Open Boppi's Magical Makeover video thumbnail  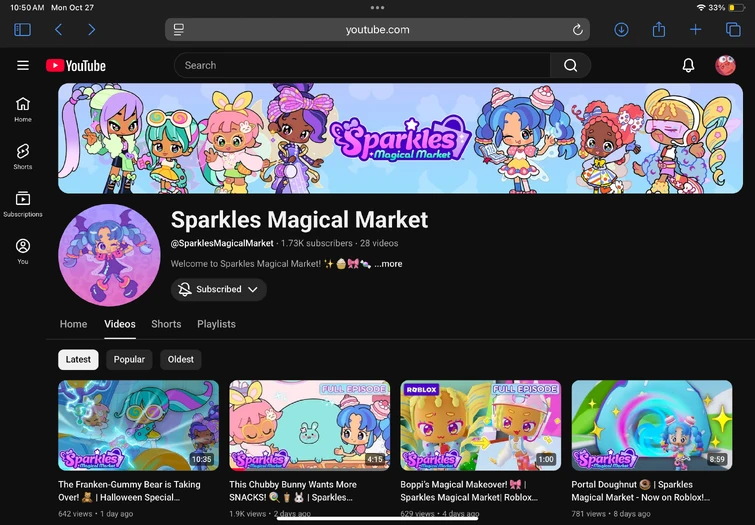(481, 425)
